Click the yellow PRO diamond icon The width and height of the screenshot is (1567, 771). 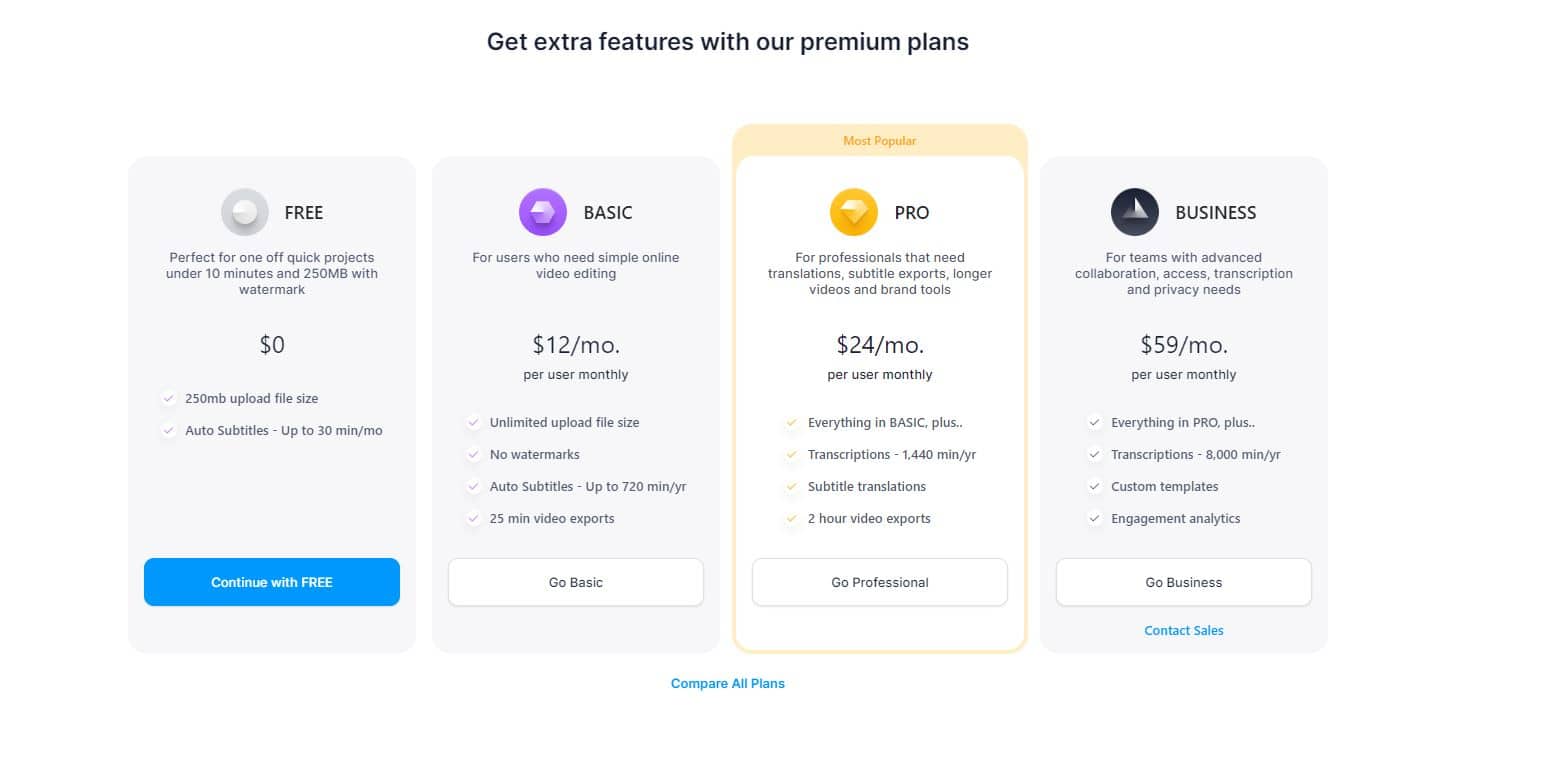pos(854,212)
